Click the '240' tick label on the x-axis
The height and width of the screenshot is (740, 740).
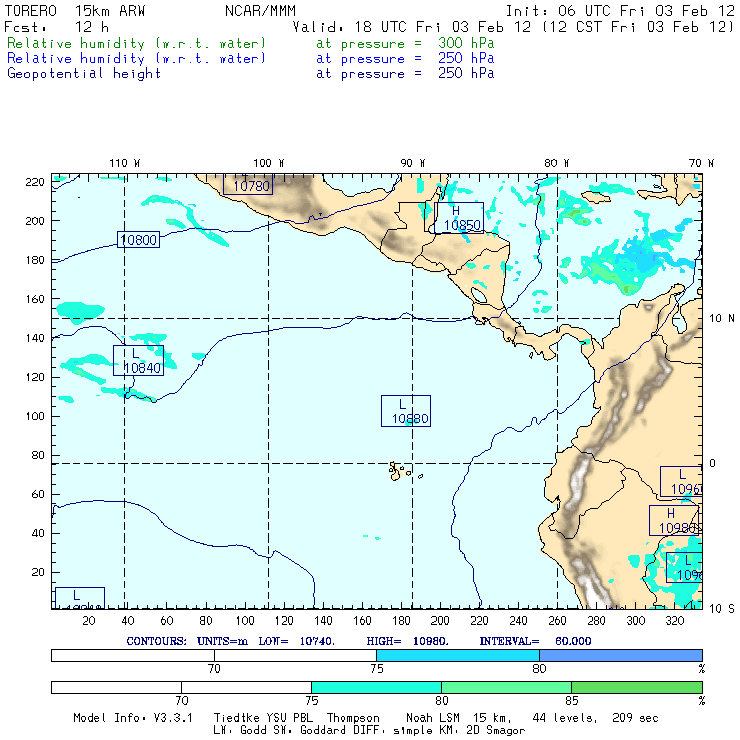(518, 621)
